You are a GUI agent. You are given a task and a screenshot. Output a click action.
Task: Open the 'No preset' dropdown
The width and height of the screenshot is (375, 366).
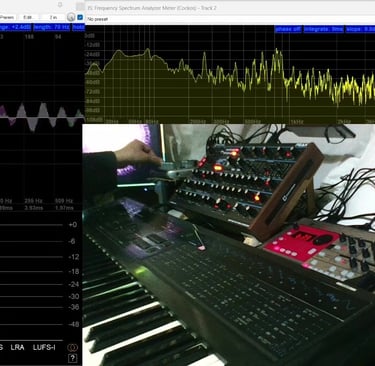point(230,19)
